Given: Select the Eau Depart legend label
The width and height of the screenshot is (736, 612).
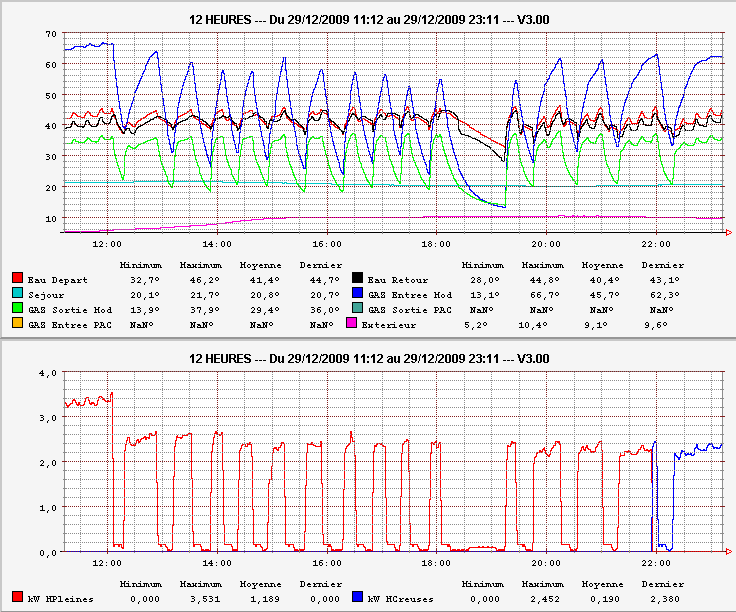Looking at the screenshot, I should (55, 280).
